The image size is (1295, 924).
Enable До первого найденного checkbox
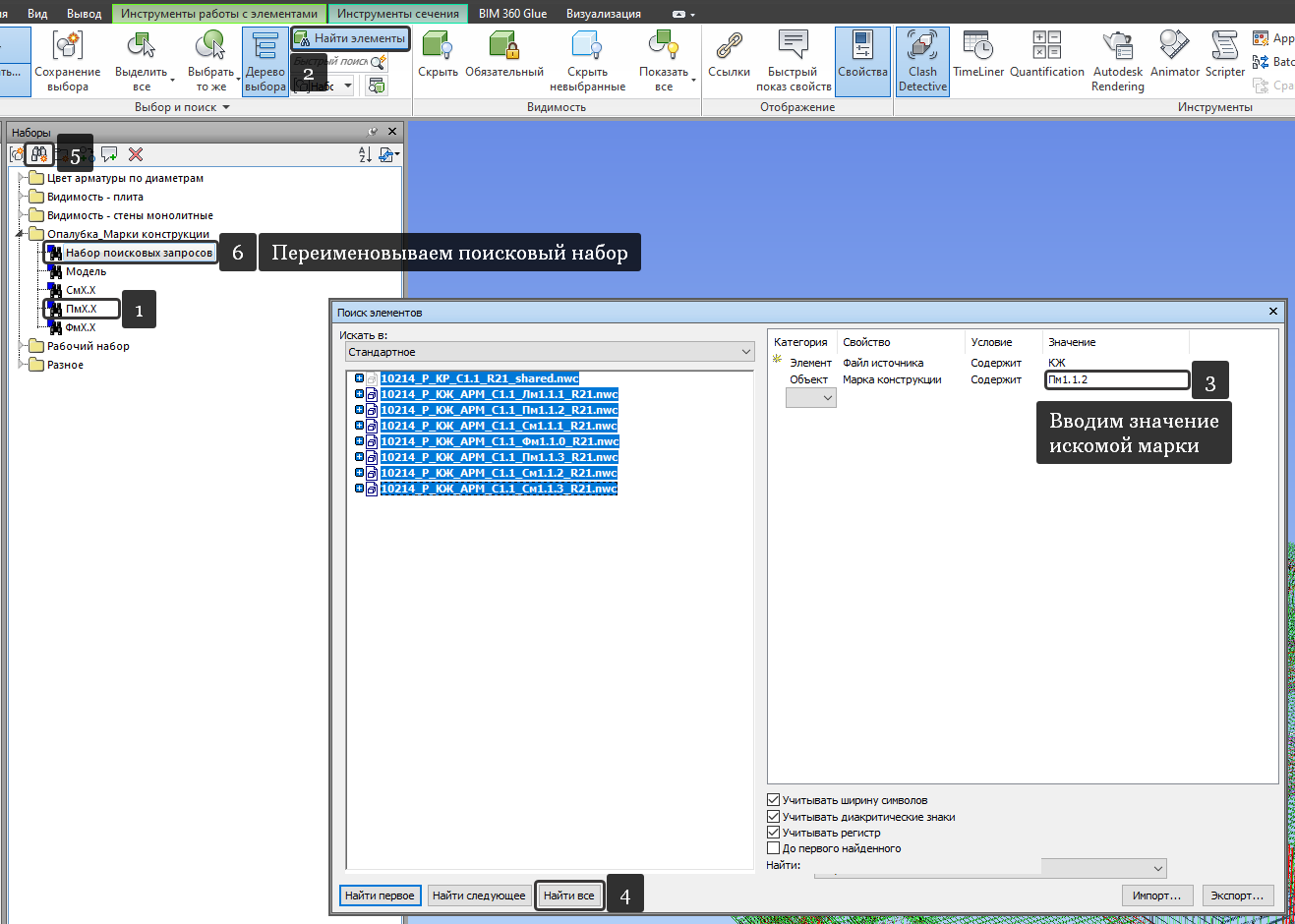(774, 848)
